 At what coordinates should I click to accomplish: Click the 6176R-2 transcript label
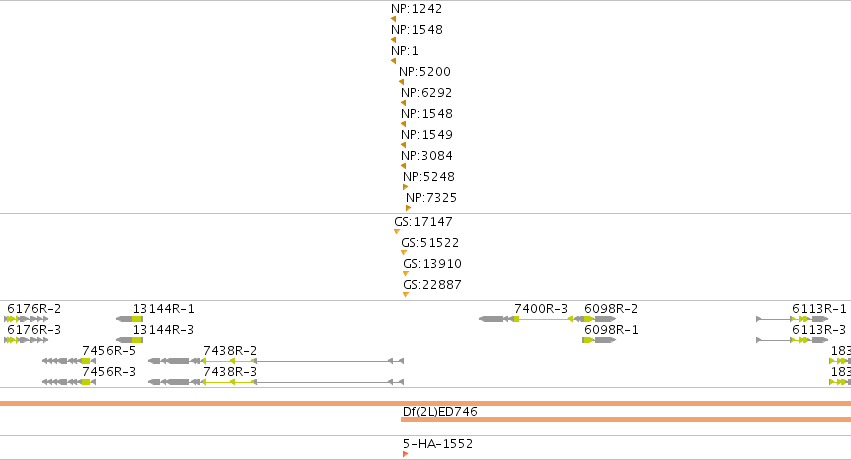click(x=34, y=309)
